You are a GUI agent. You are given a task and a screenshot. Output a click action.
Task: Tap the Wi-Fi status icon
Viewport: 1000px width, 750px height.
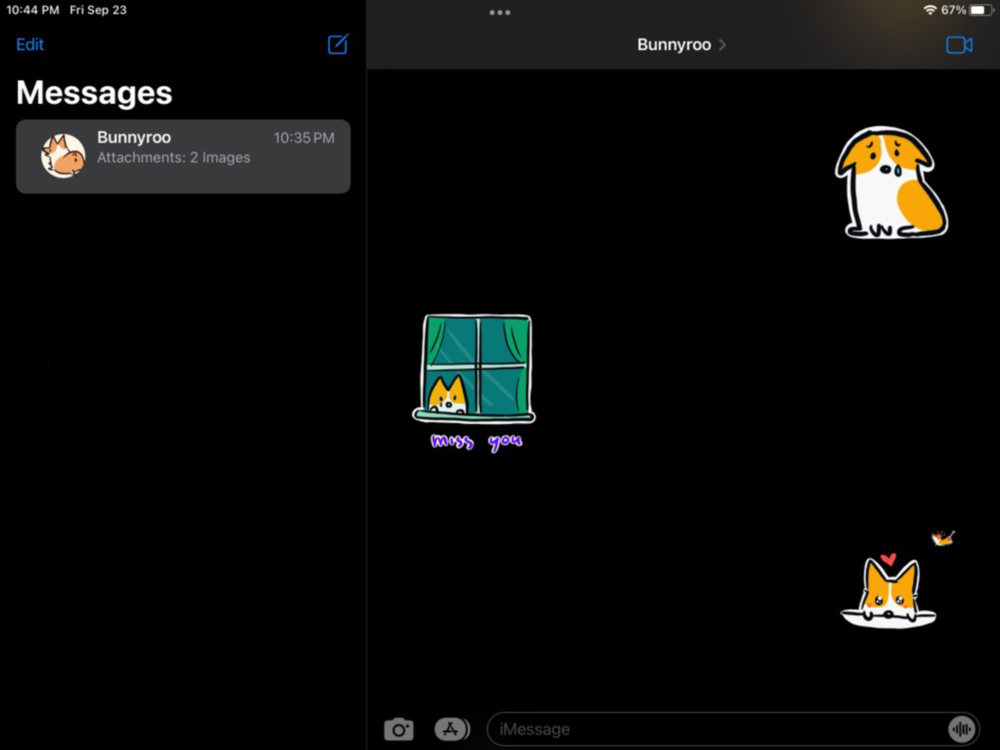click(930, 10)
